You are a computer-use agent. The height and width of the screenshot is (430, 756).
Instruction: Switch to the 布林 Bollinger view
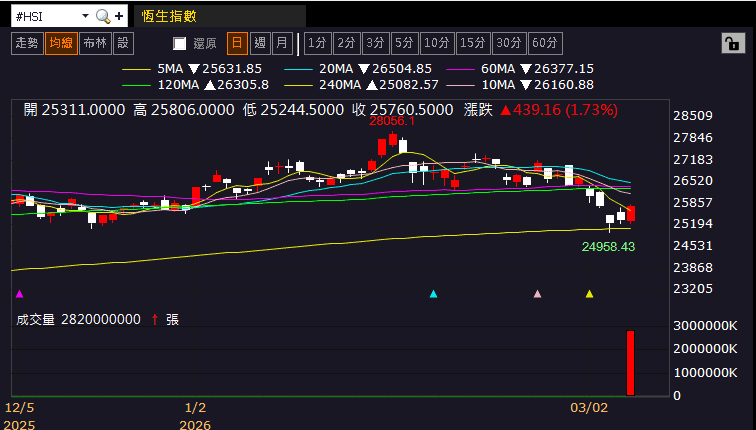[x=95, y=43]
